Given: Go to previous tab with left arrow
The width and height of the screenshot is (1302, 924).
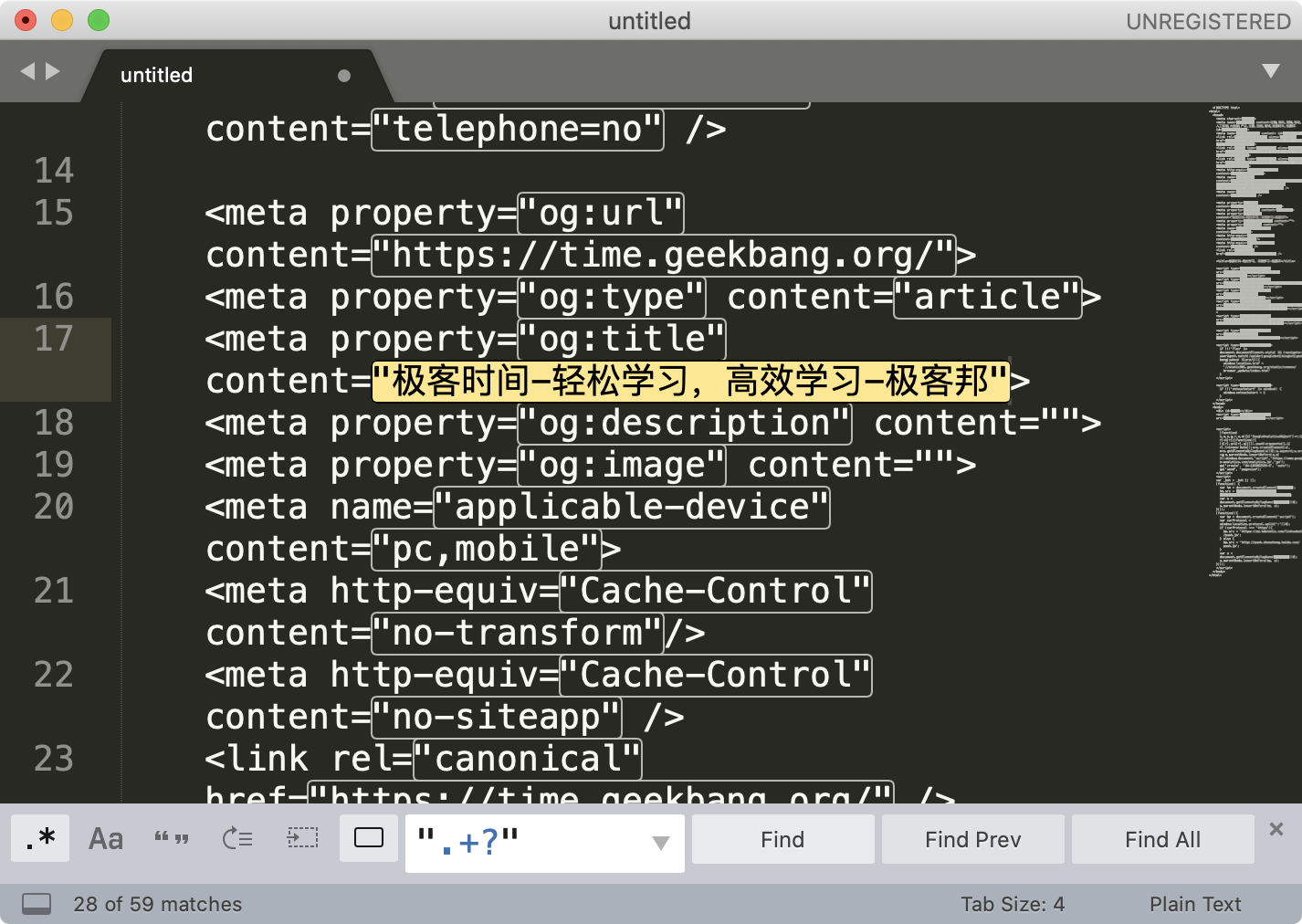Looking at the screenshot, I should [x=27, y=71].
